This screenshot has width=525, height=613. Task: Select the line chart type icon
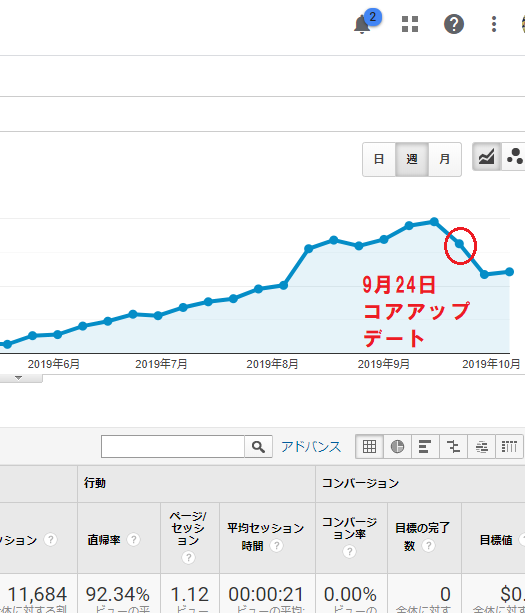click(x=486, y=156)
